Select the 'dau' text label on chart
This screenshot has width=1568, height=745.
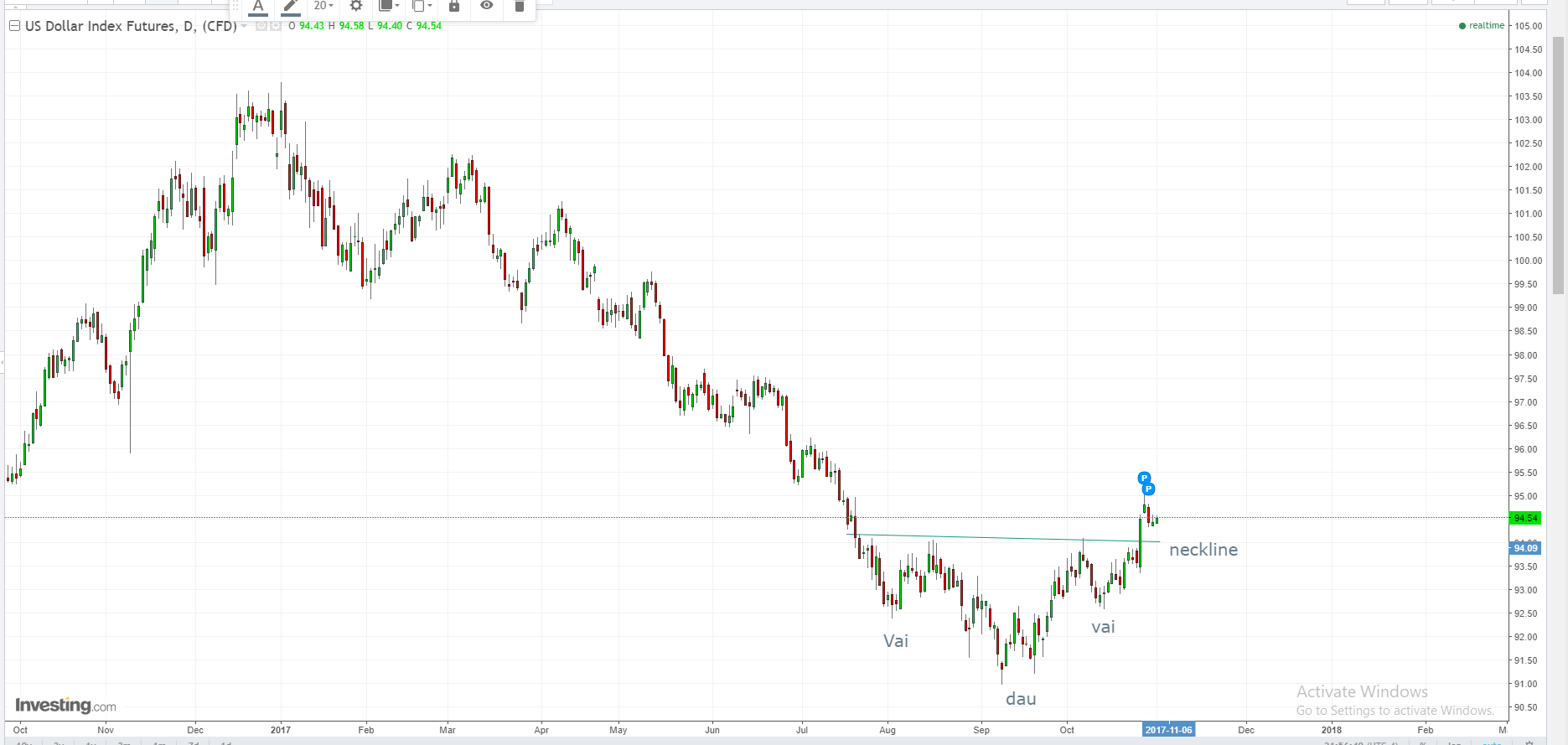1021,699
